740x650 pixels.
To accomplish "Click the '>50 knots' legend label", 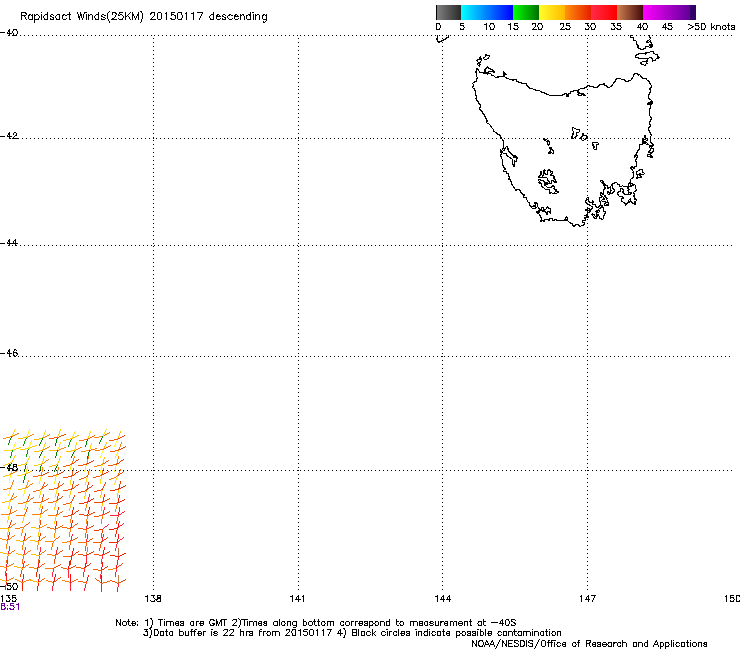I will 711,27.
